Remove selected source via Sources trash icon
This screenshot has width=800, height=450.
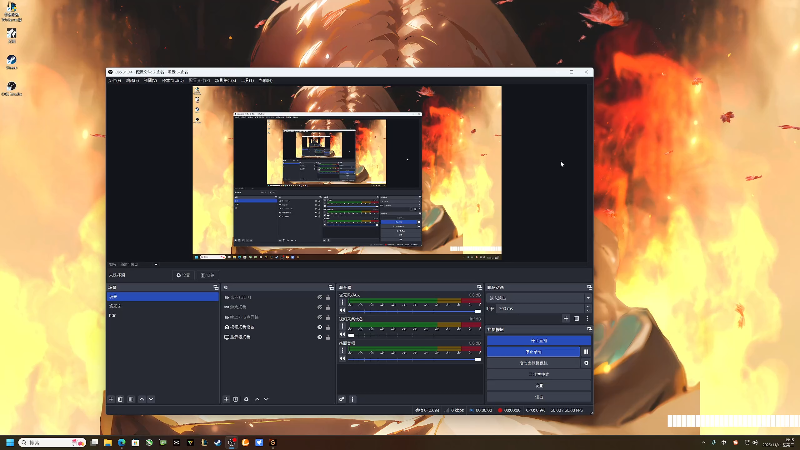point(236,399)
